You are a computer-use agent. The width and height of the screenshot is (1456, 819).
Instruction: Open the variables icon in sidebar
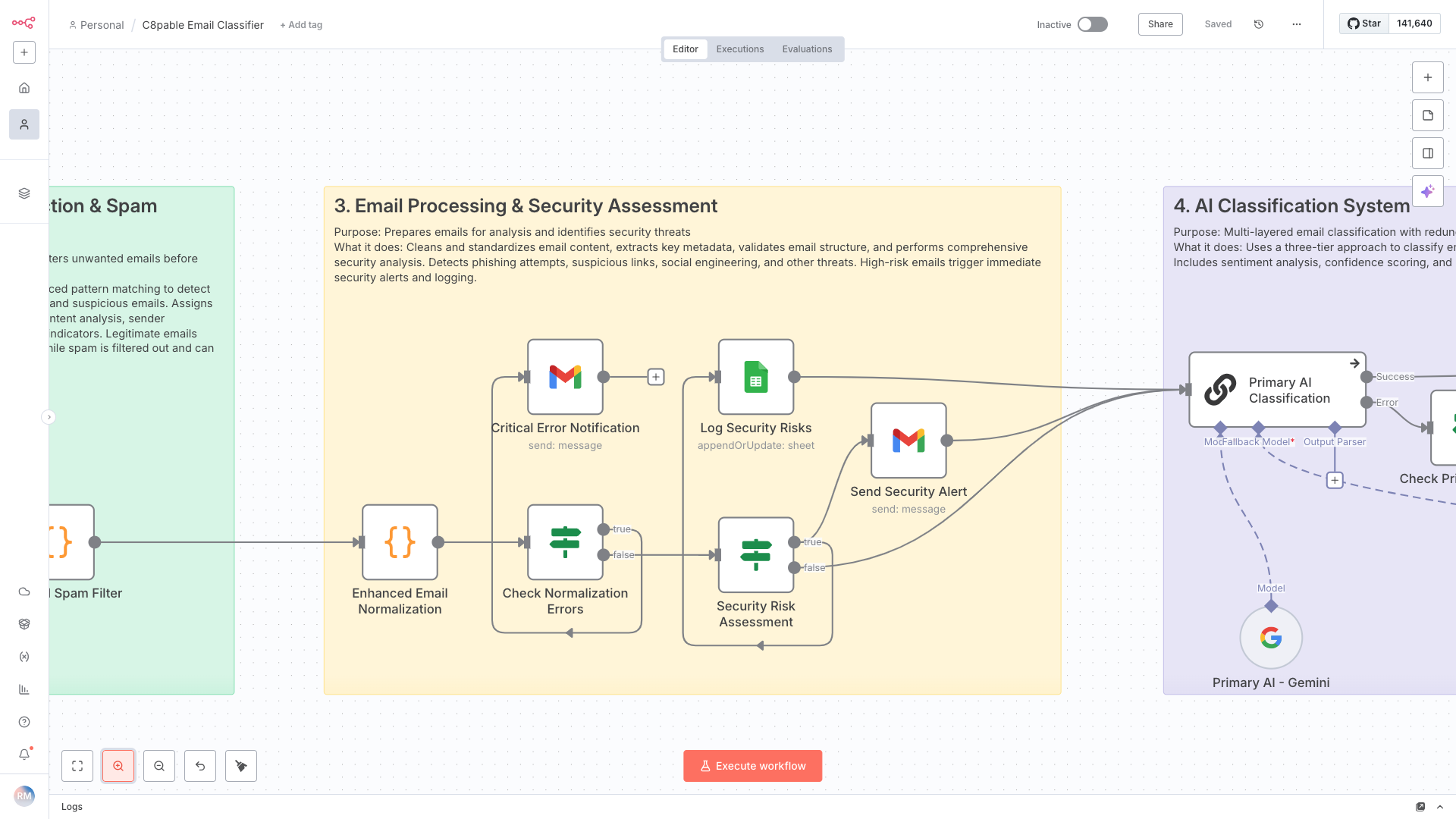[x=24, y=657]
